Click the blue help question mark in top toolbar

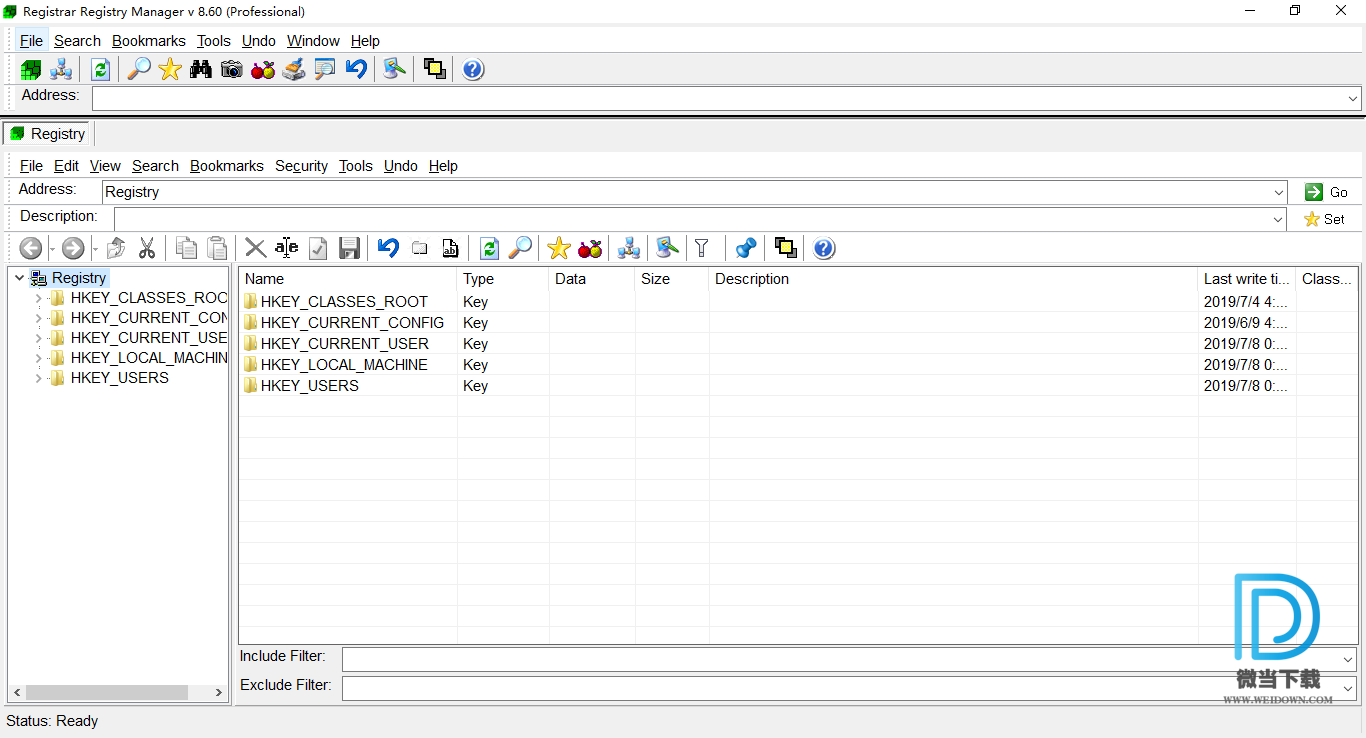(x=473, y=69)
